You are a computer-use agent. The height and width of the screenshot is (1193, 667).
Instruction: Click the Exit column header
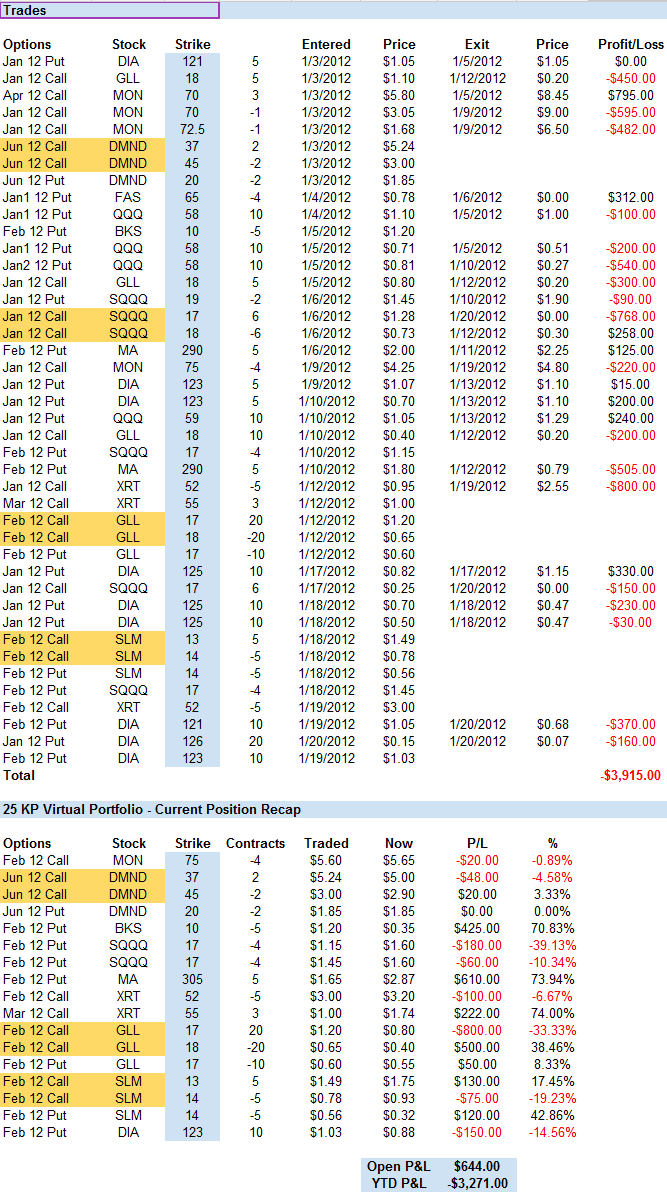(x=477, y=44)
